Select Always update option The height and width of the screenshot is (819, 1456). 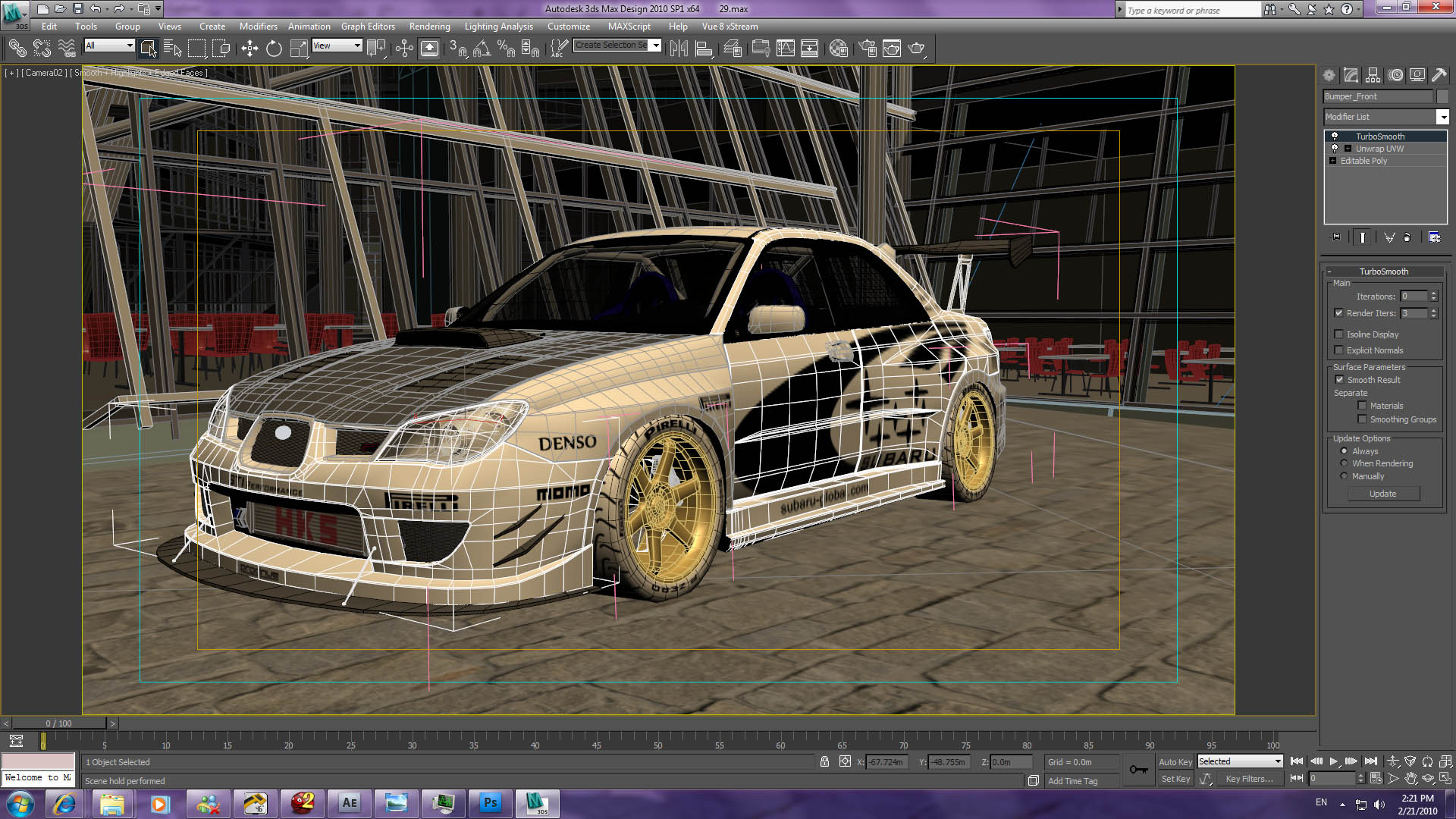[1344, 451]
